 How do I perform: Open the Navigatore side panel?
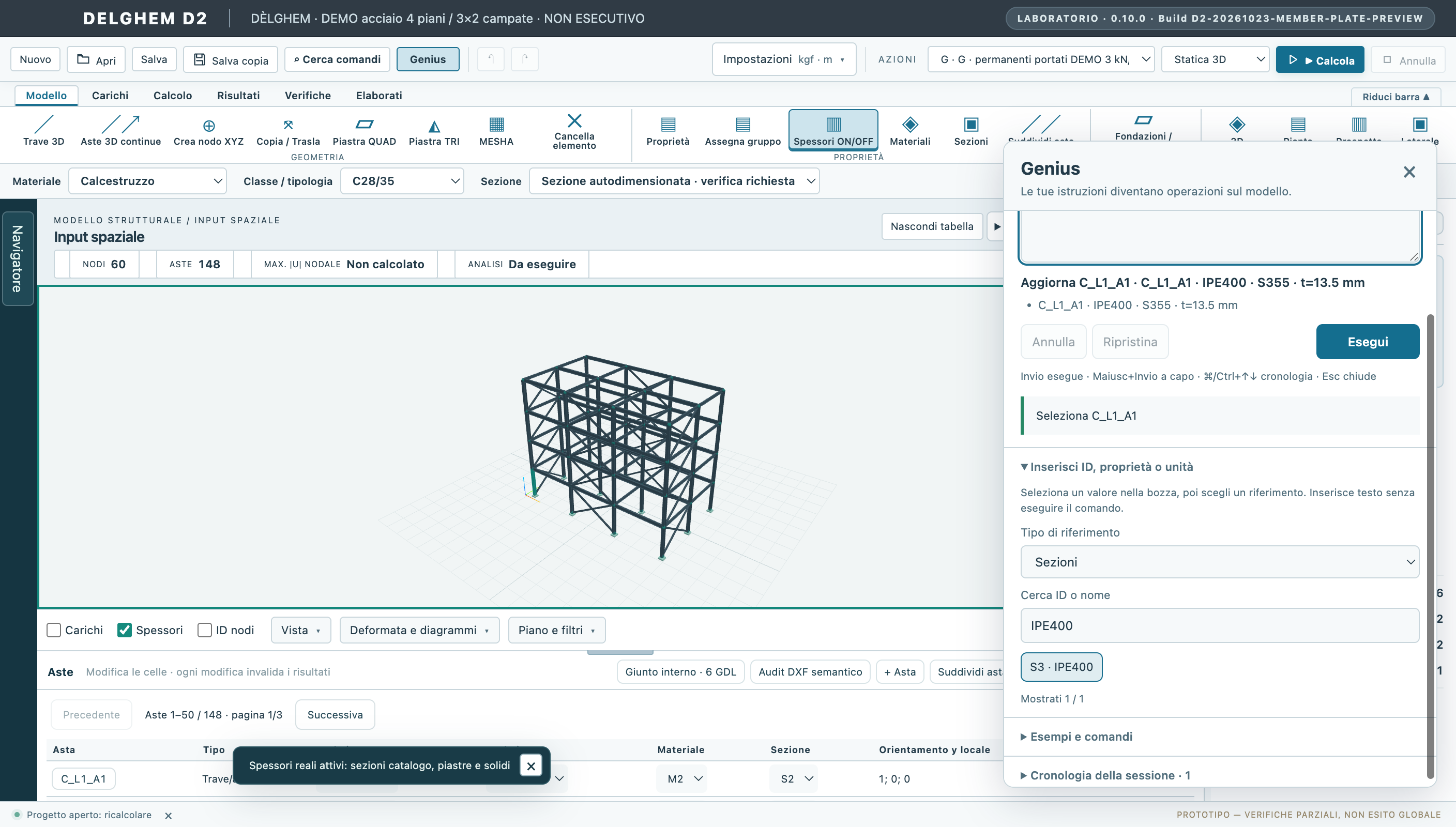coord(18,259)
